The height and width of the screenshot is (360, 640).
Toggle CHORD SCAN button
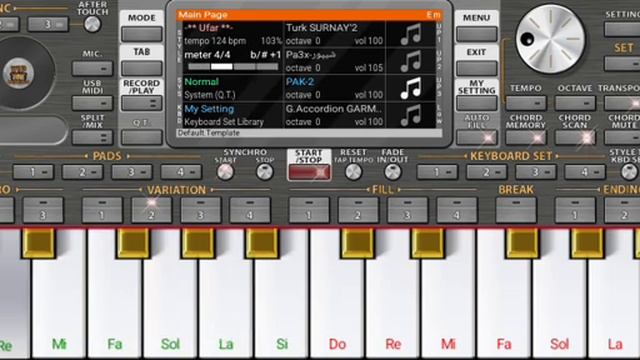(x=574, y=138)
